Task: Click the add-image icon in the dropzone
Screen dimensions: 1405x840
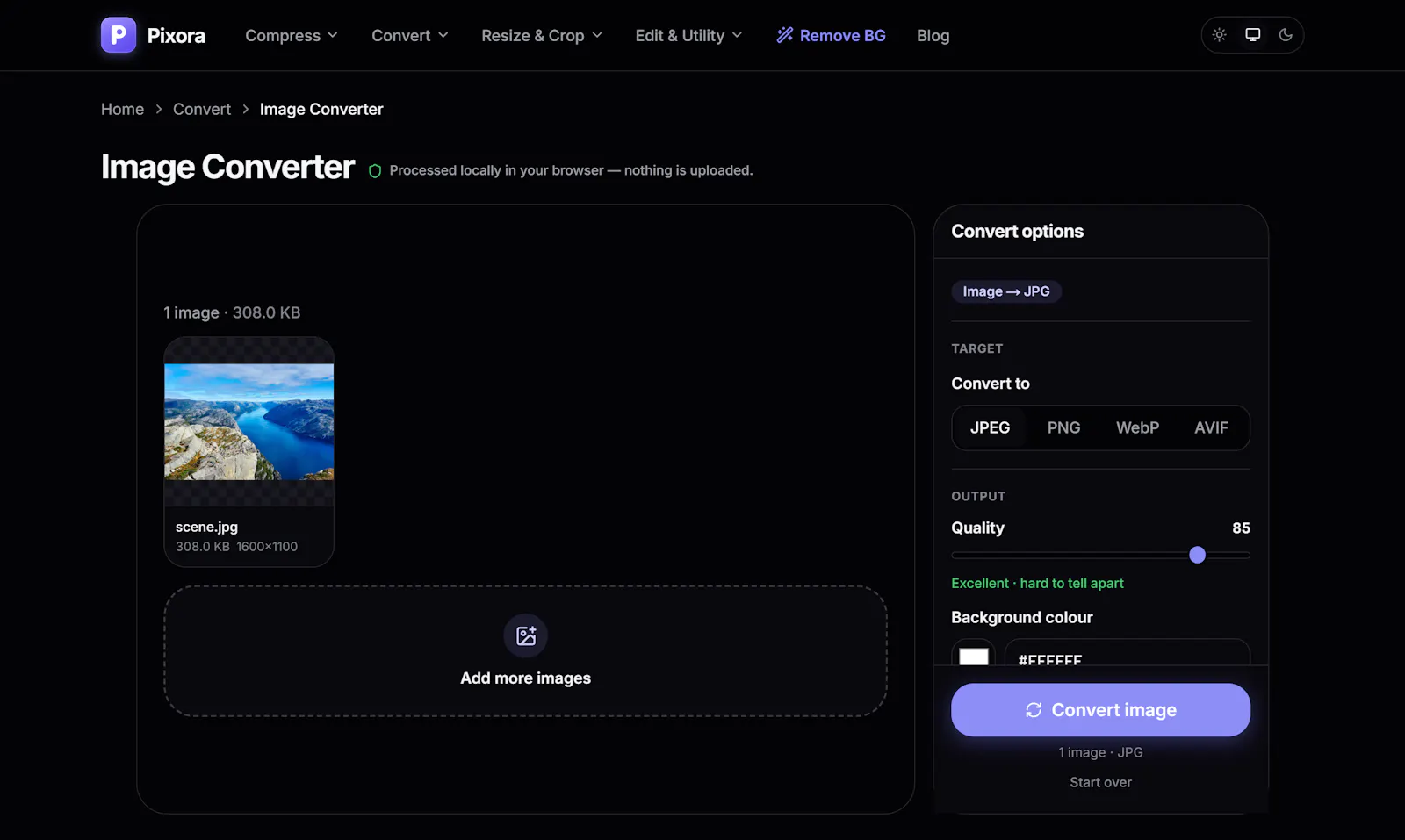Action: click(526, 636)
